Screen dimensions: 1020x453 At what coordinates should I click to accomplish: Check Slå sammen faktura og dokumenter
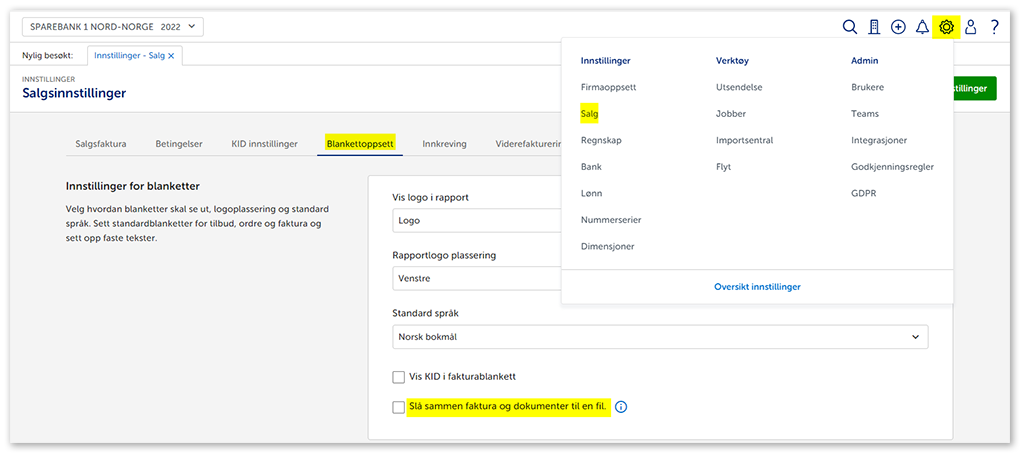click(x=399, y=407)
